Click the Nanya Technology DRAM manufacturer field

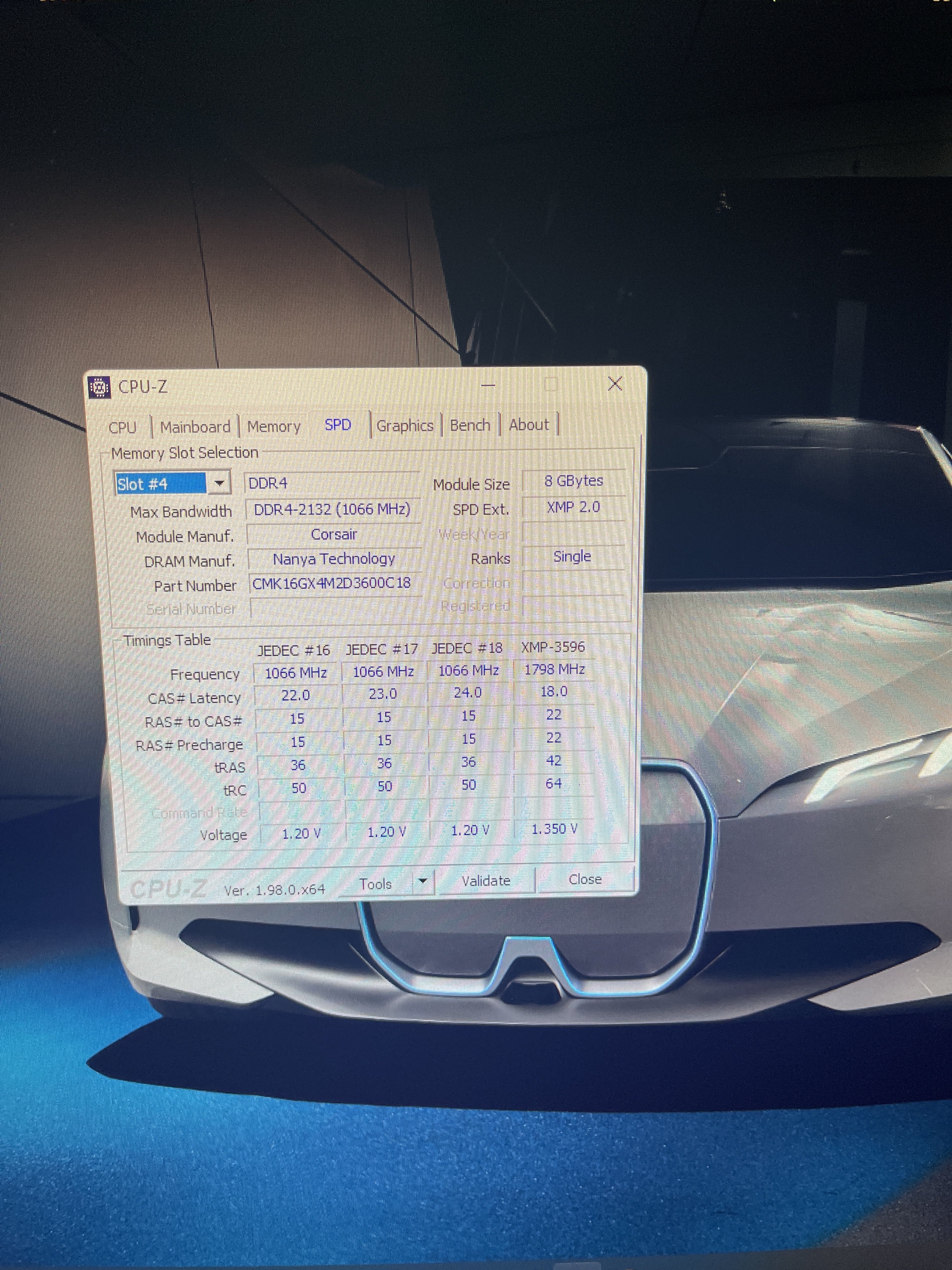click(333, 559)
